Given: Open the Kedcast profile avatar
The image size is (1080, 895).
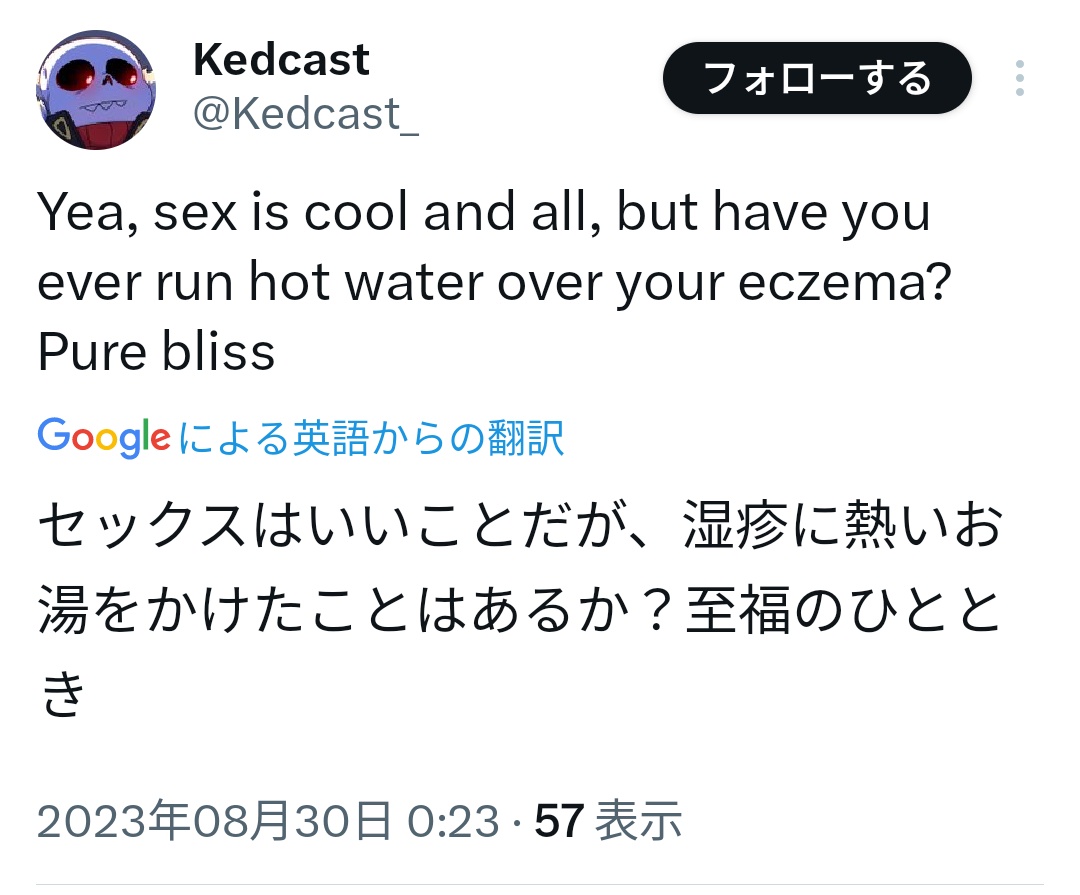Looking at the screenshot, I should (96, 89).
